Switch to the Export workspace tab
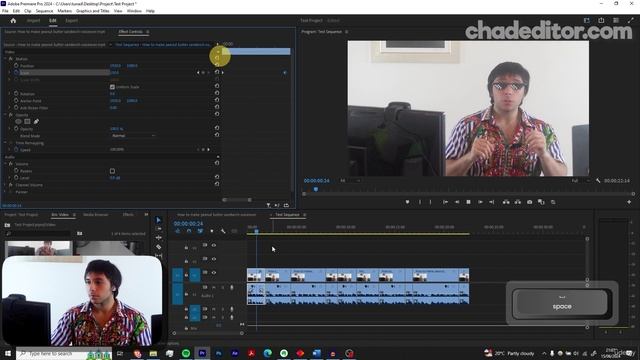The height and width of the screenshot is (360, 640). coord(71,20)
